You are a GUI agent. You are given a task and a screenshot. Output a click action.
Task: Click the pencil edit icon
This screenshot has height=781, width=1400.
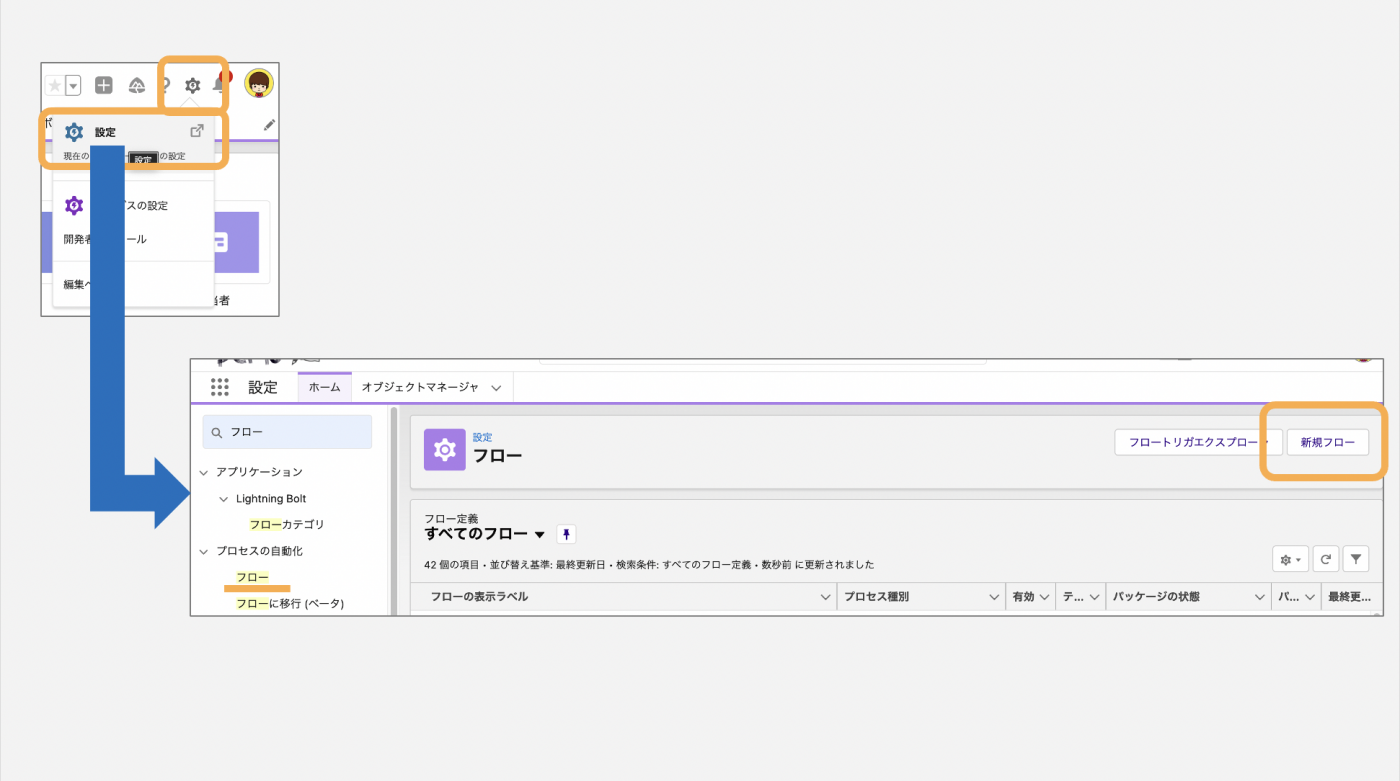tap(269, 125)
